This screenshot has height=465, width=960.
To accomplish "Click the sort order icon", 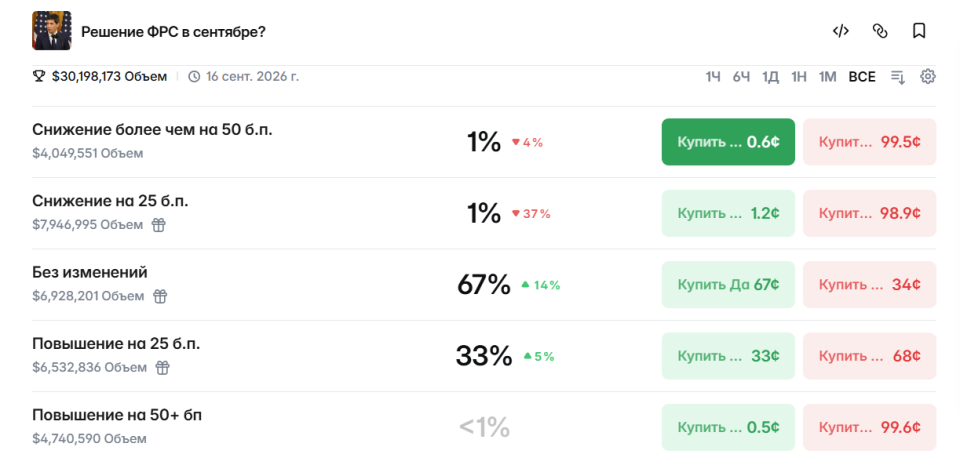I will click(898, 77).
